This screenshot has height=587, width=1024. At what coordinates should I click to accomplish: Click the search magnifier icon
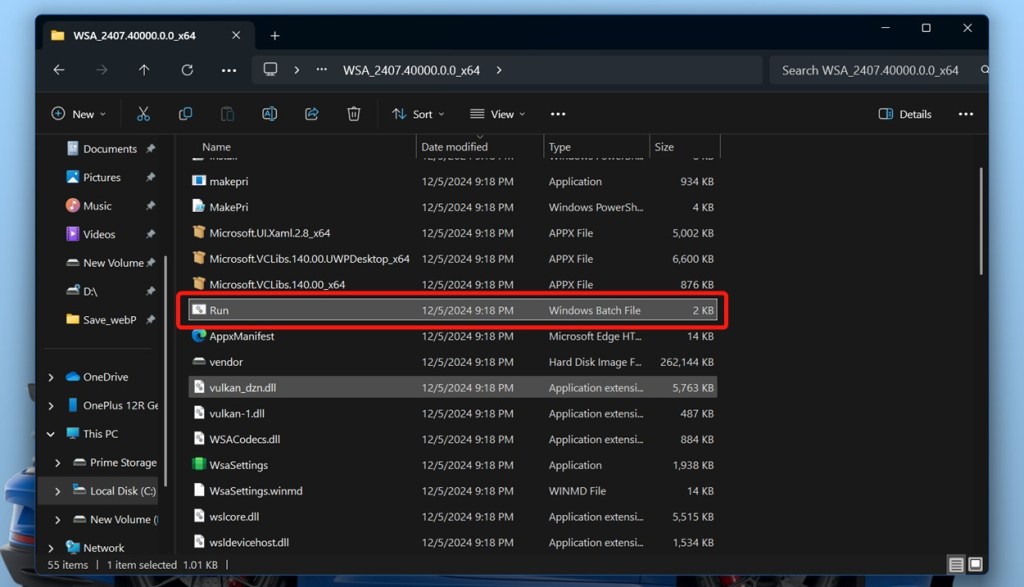[x=984, y=69]
